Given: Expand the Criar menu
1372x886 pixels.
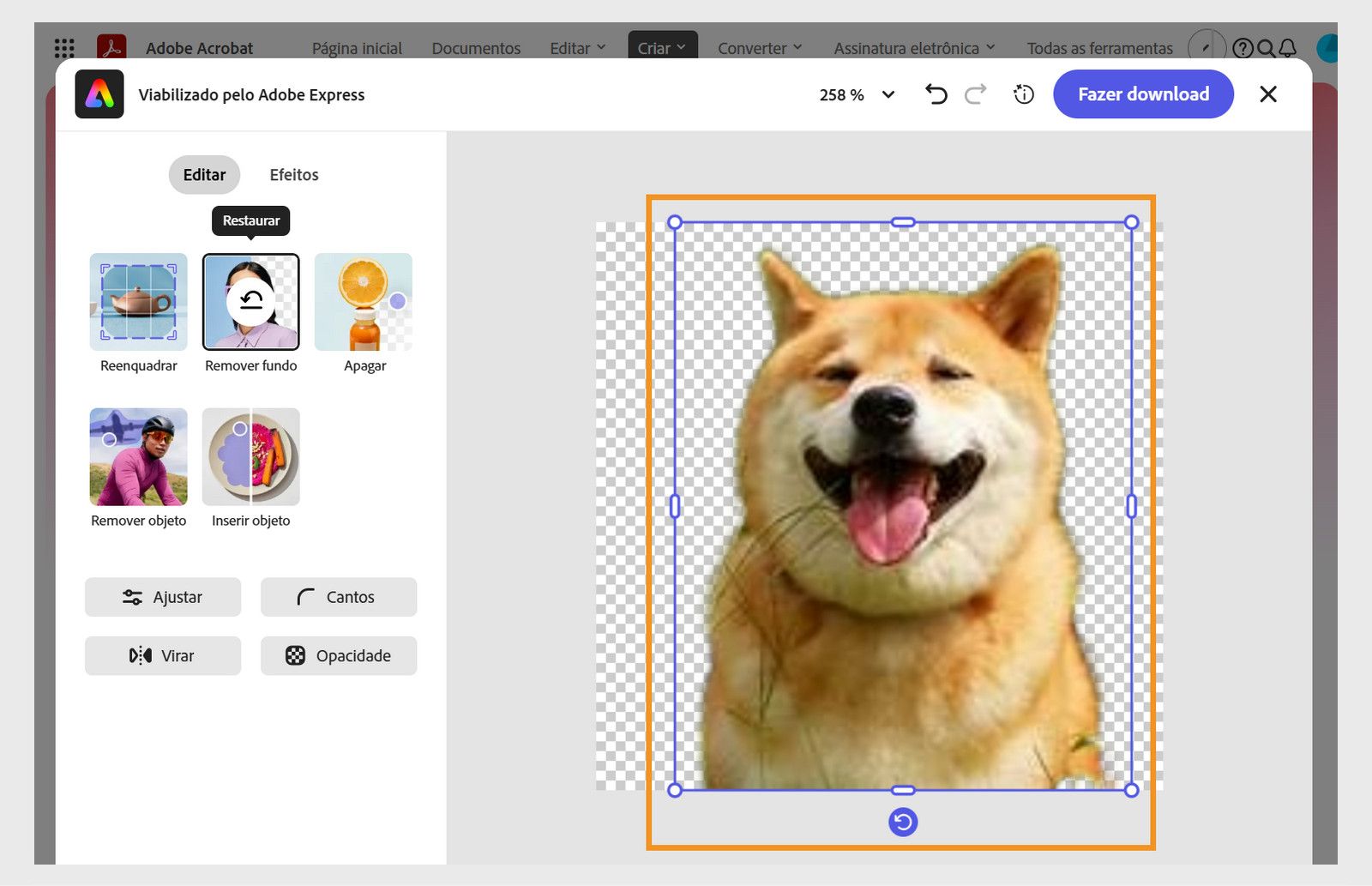Looking at the screenshot, I should click(x=661, y=48).
